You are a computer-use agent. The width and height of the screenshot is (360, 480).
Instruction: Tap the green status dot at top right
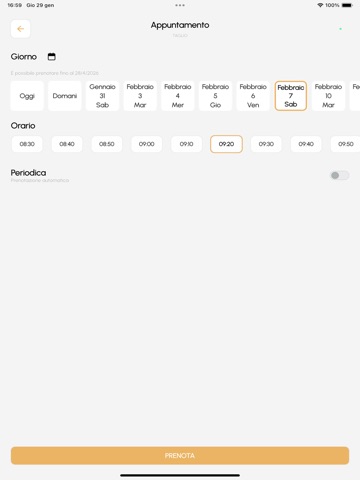pos(340,29)
